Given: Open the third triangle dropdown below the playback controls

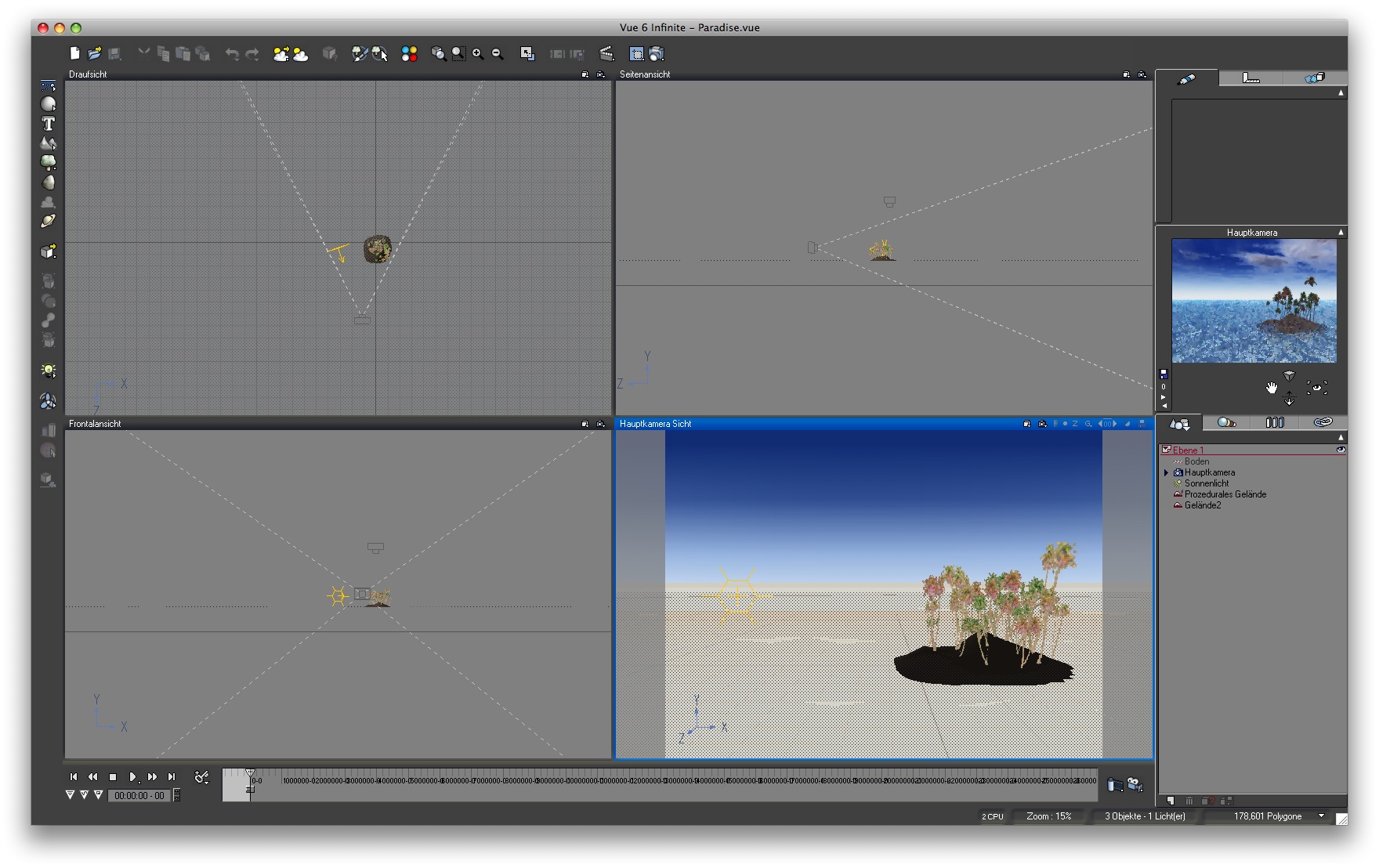Looking at the screenshot, I should [98, 794].
